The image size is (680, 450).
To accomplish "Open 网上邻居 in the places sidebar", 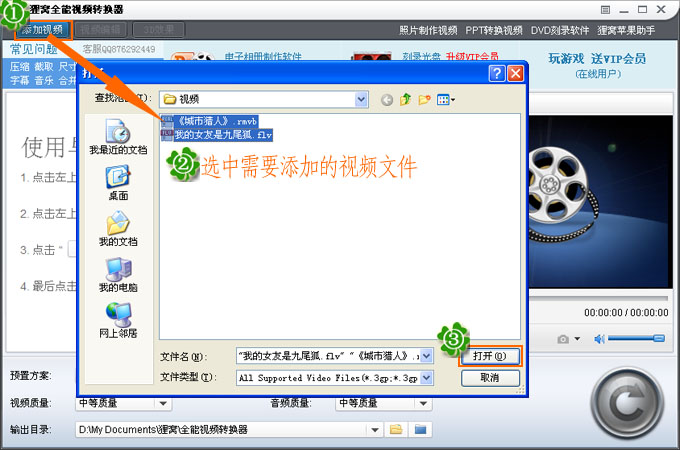I will (118, 320).
